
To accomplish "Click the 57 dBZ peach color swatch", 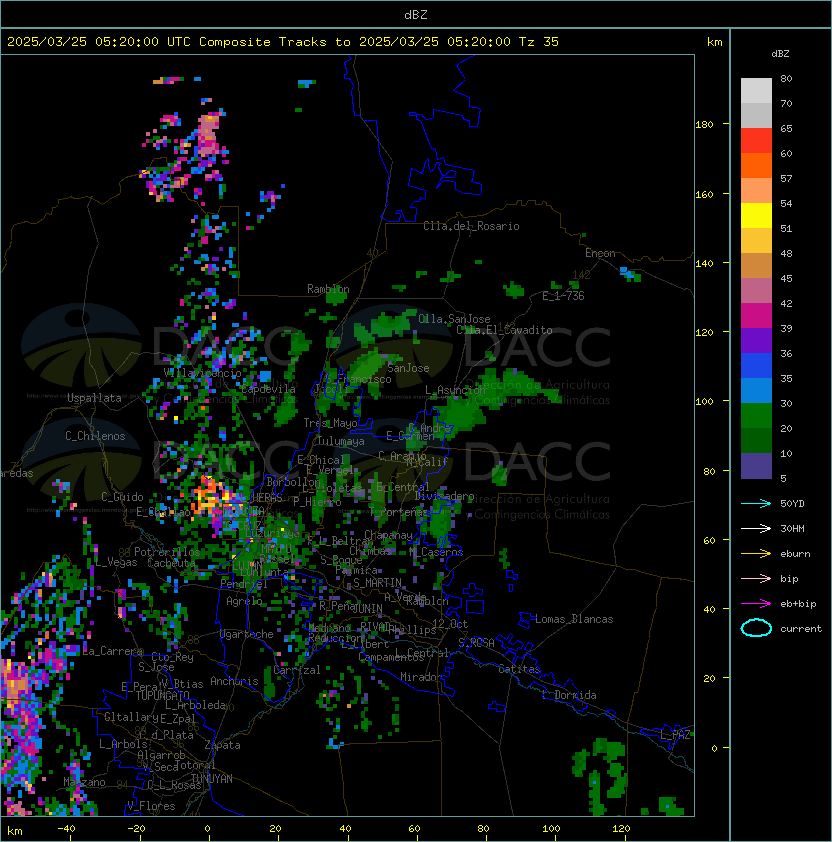I will [756, 191].
